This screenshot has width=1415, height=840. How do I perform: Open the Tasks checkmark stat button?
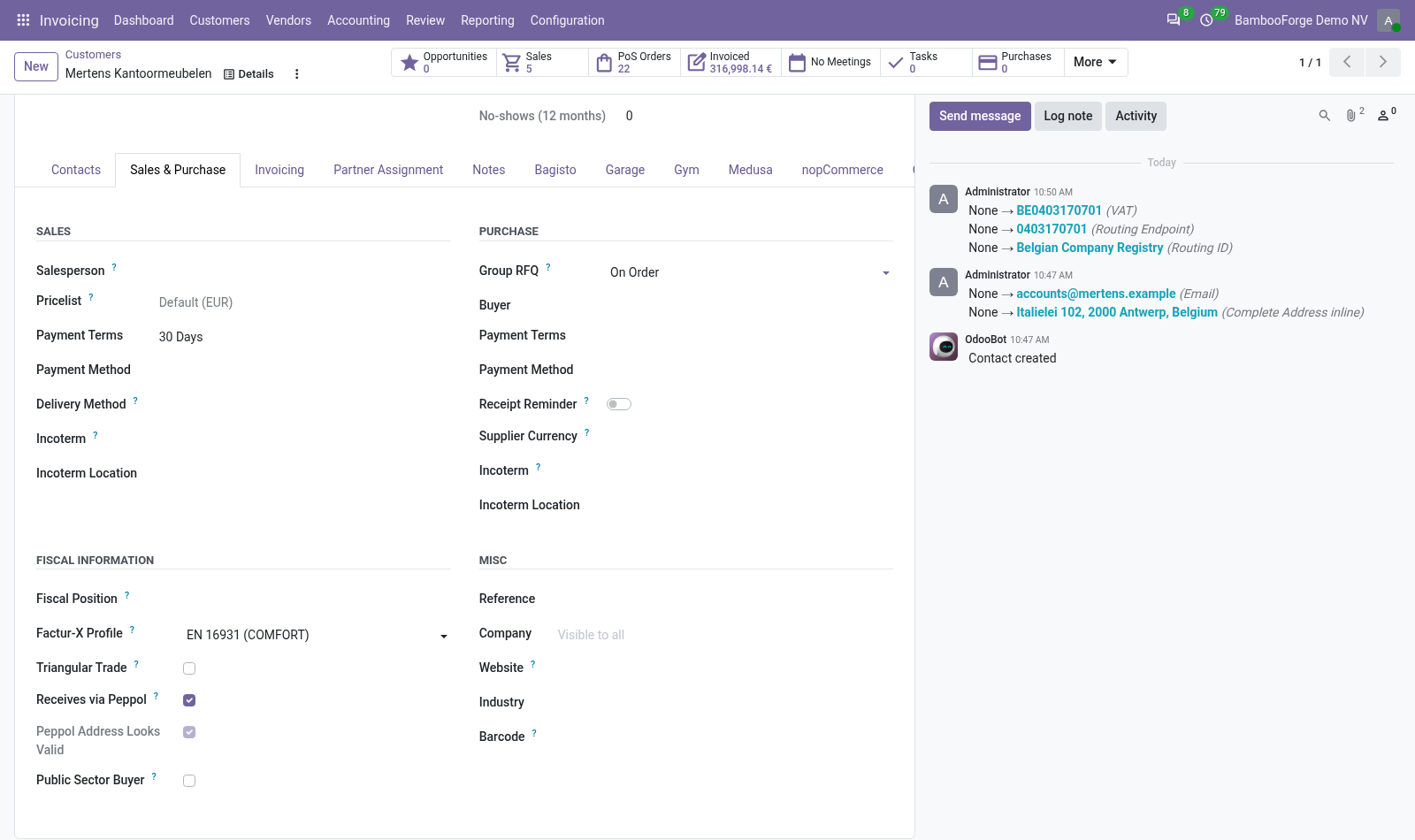point(926,62)
